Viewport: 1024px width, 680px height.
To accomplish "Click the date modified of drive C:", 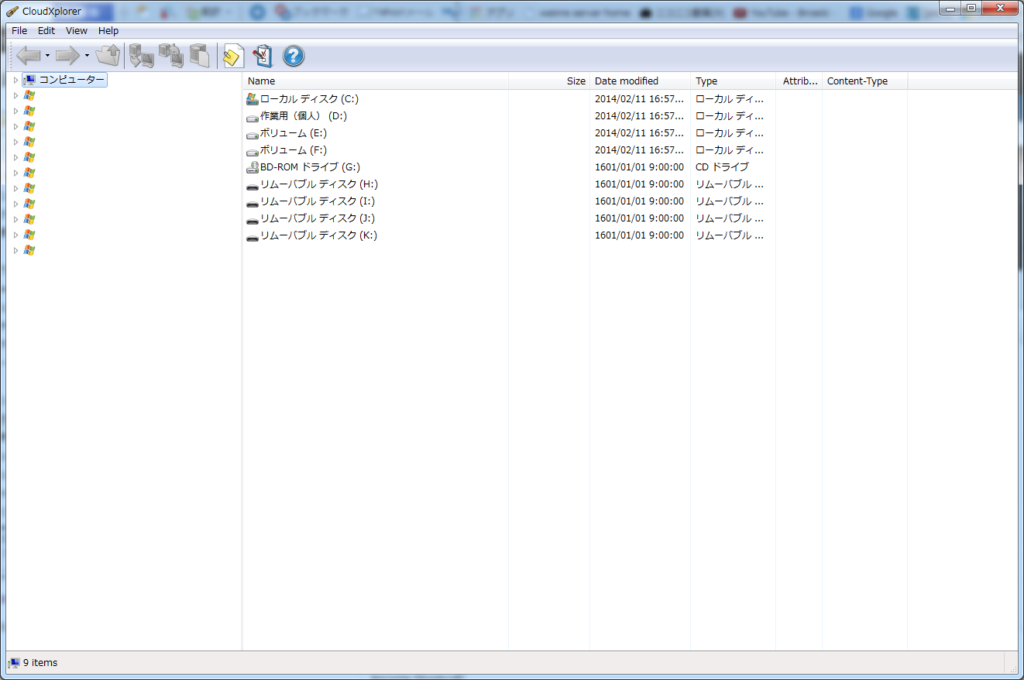I will coord(639,99).
